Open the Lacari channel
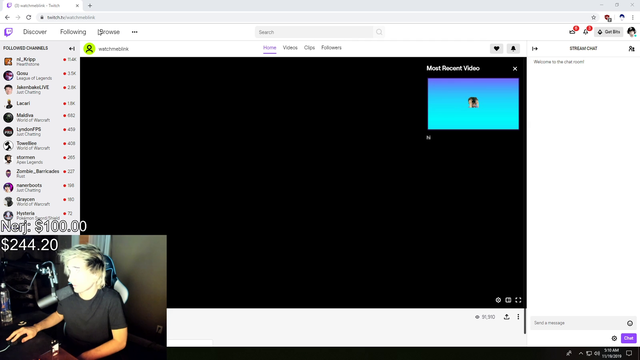 click(x=40, y=103)
